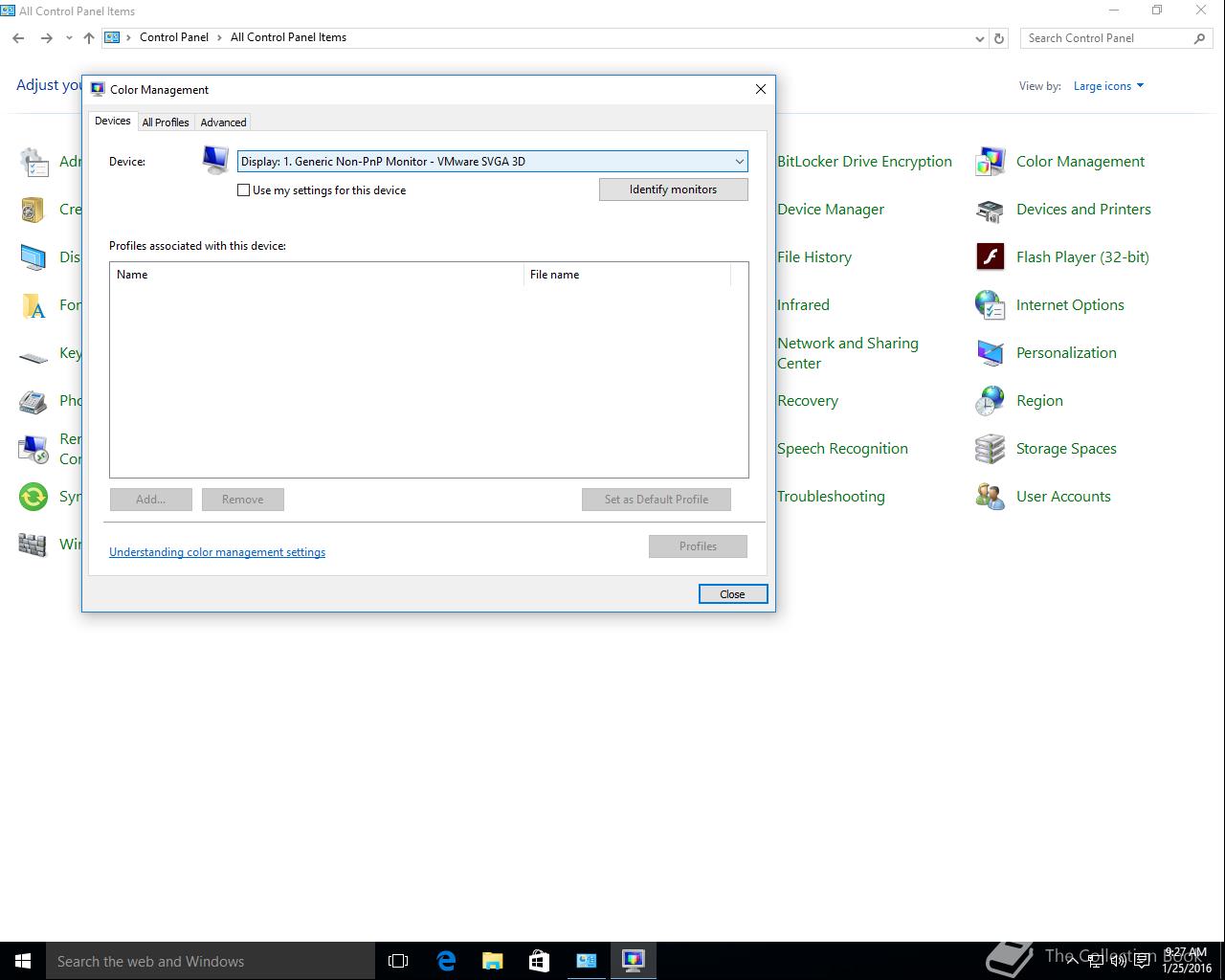Open Network and Sharing Center link
This screenshot has width=1225, height=980.
point(848,353)
